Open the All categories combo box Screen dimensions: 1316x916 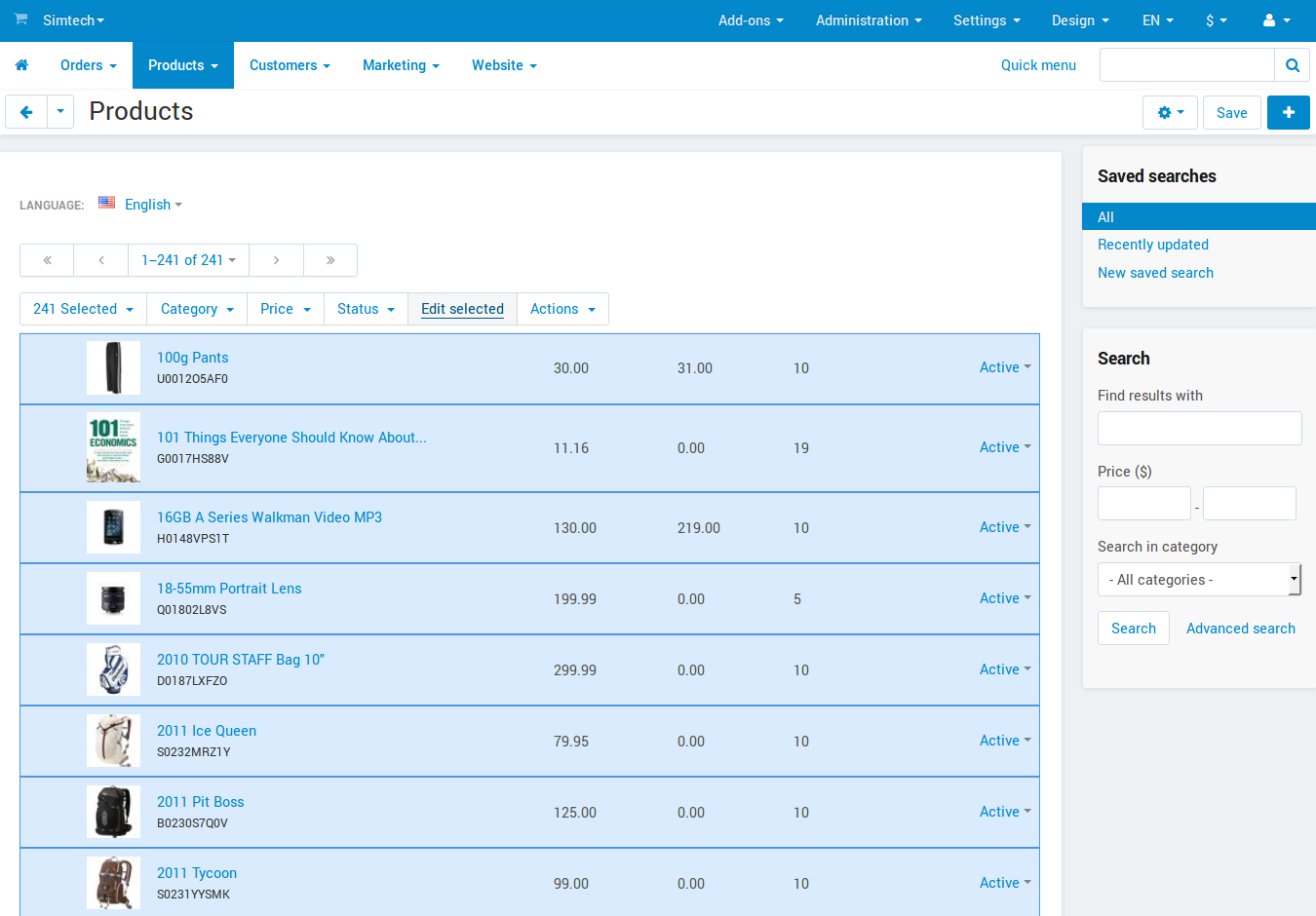[x=1199, y=580]
